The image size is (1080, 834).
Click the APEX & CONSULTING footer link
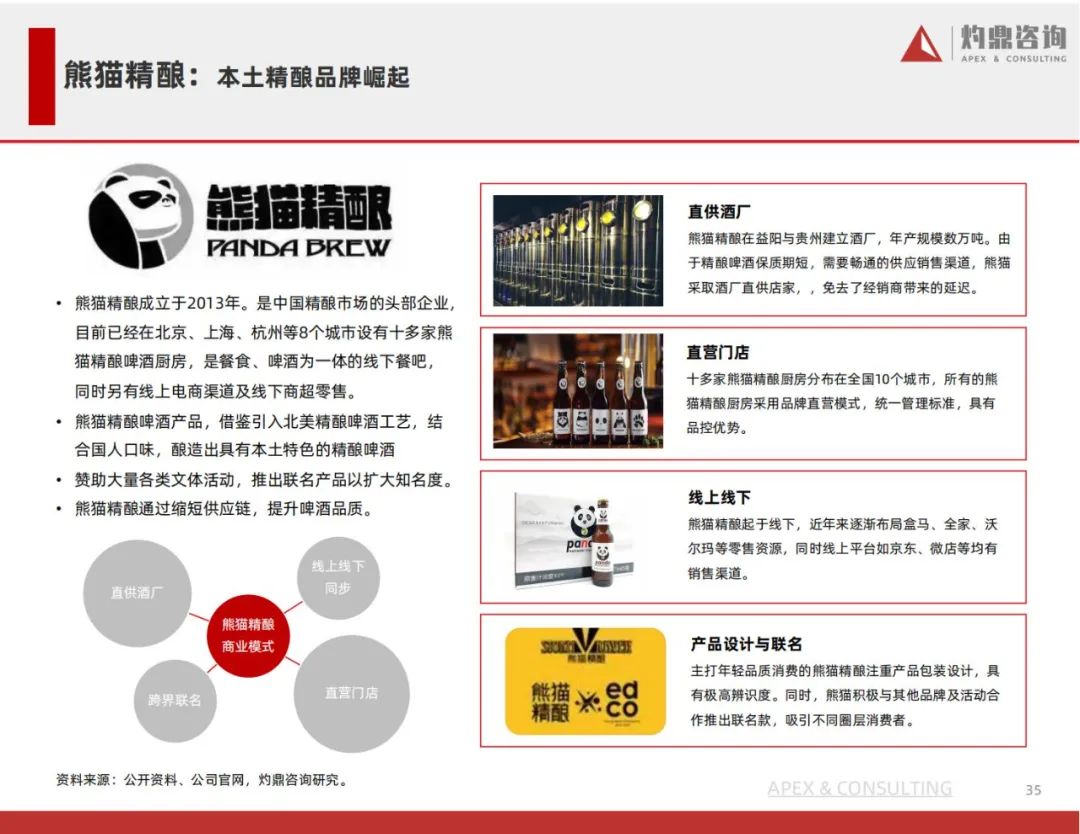click(860, 789)
